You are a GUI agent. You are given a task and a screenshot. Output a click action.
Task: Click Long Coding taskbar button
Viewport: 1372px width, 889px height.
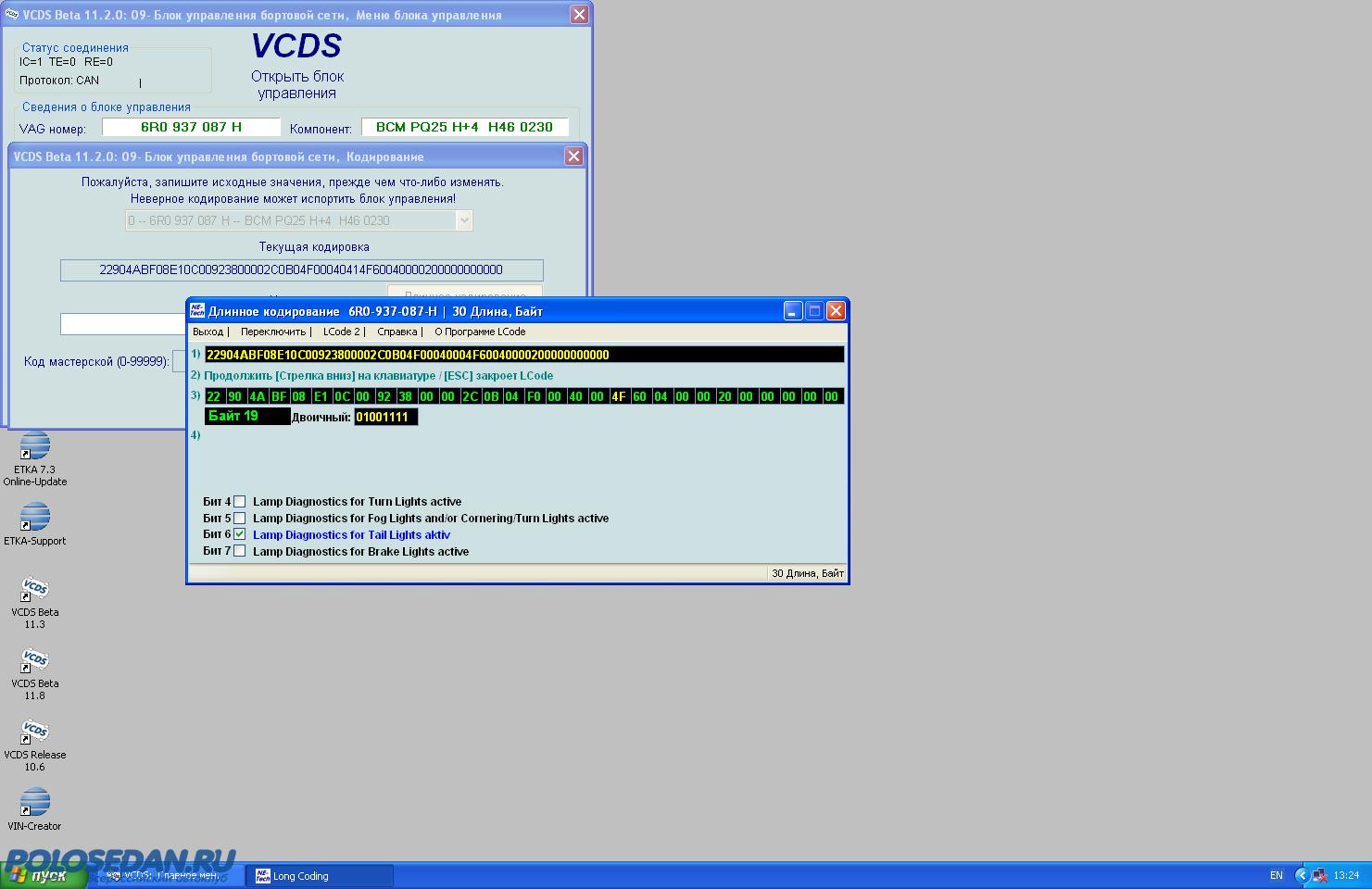tap(320, 876)
